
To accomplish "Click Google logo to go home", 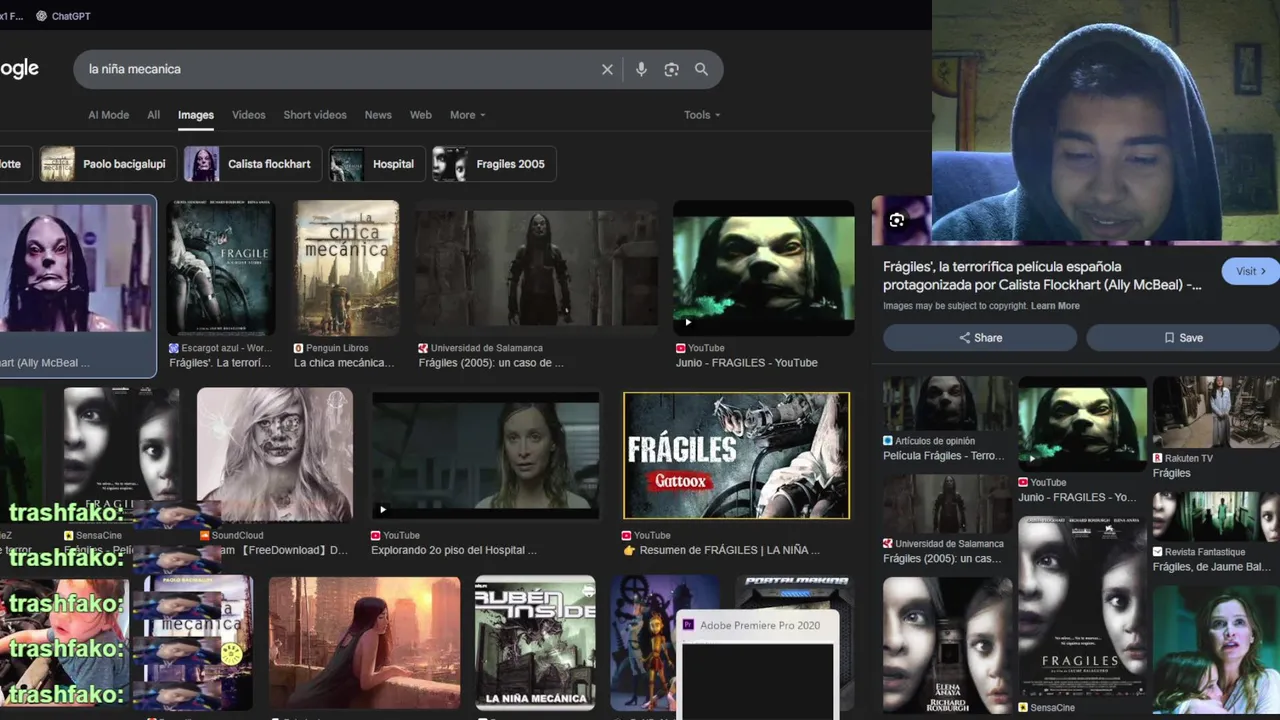I will coord(19,69).
